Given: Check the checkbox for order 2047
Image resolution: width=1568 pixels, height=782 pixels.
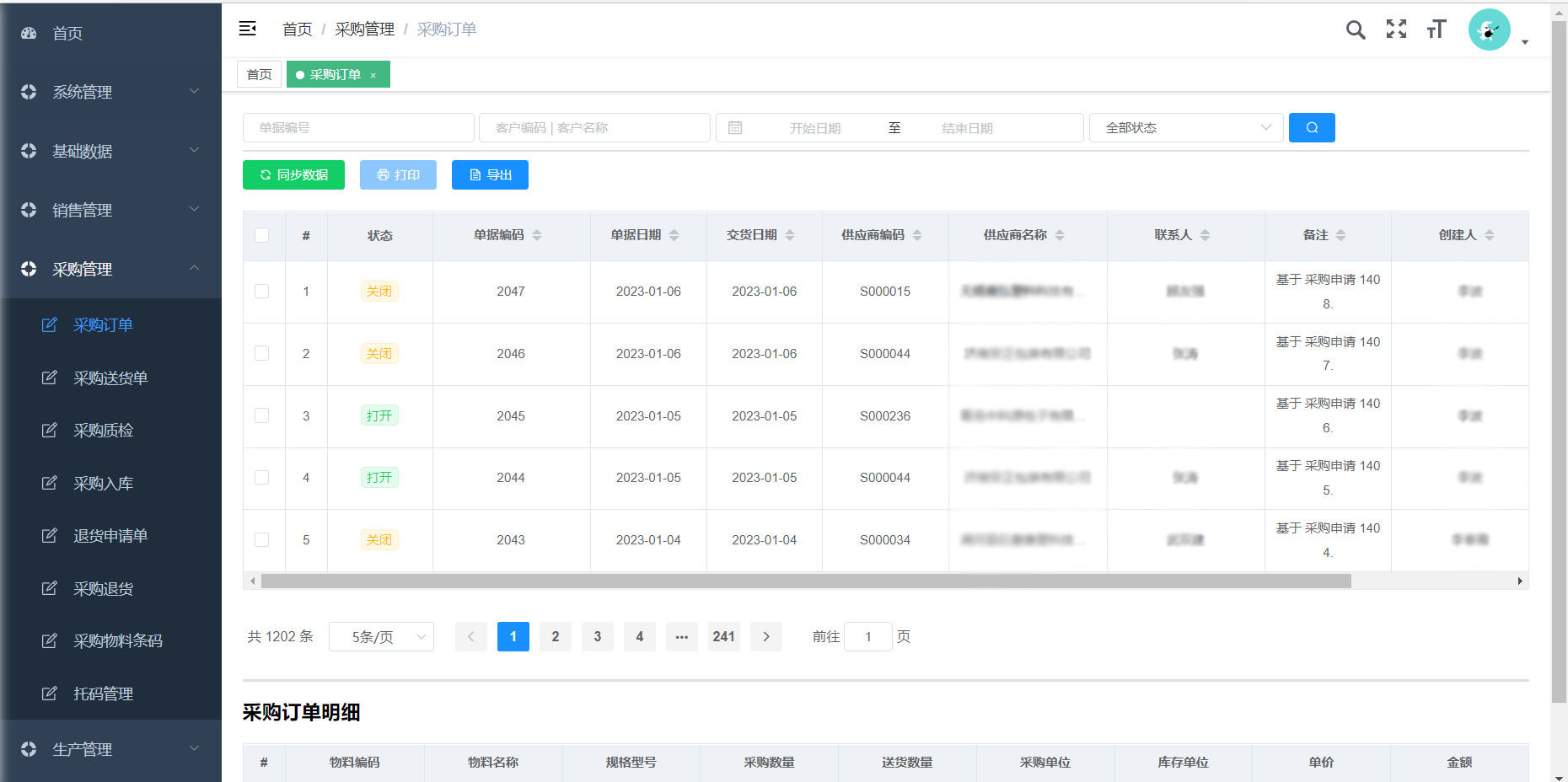Looking at the screenshot, I should pos(262,291).
